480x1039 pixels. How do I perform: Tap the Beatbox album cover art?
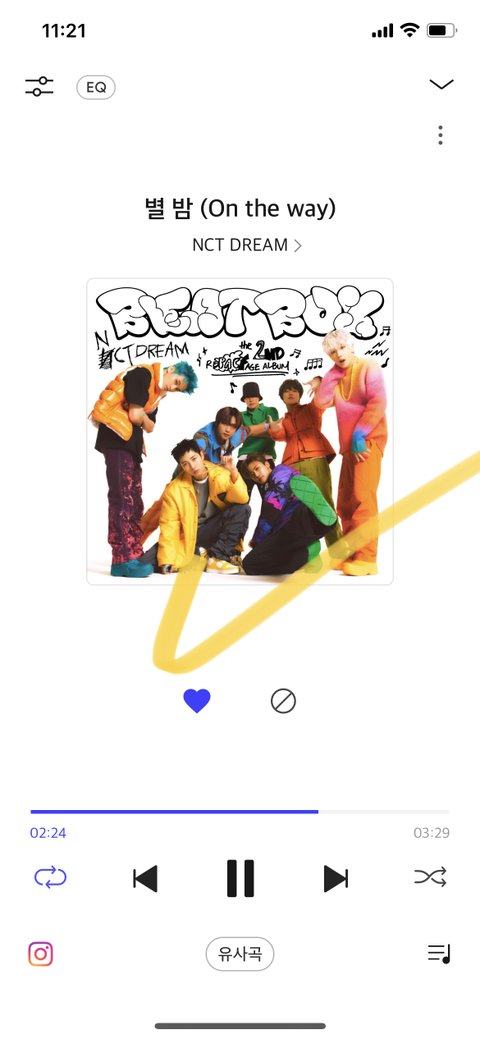240,431
